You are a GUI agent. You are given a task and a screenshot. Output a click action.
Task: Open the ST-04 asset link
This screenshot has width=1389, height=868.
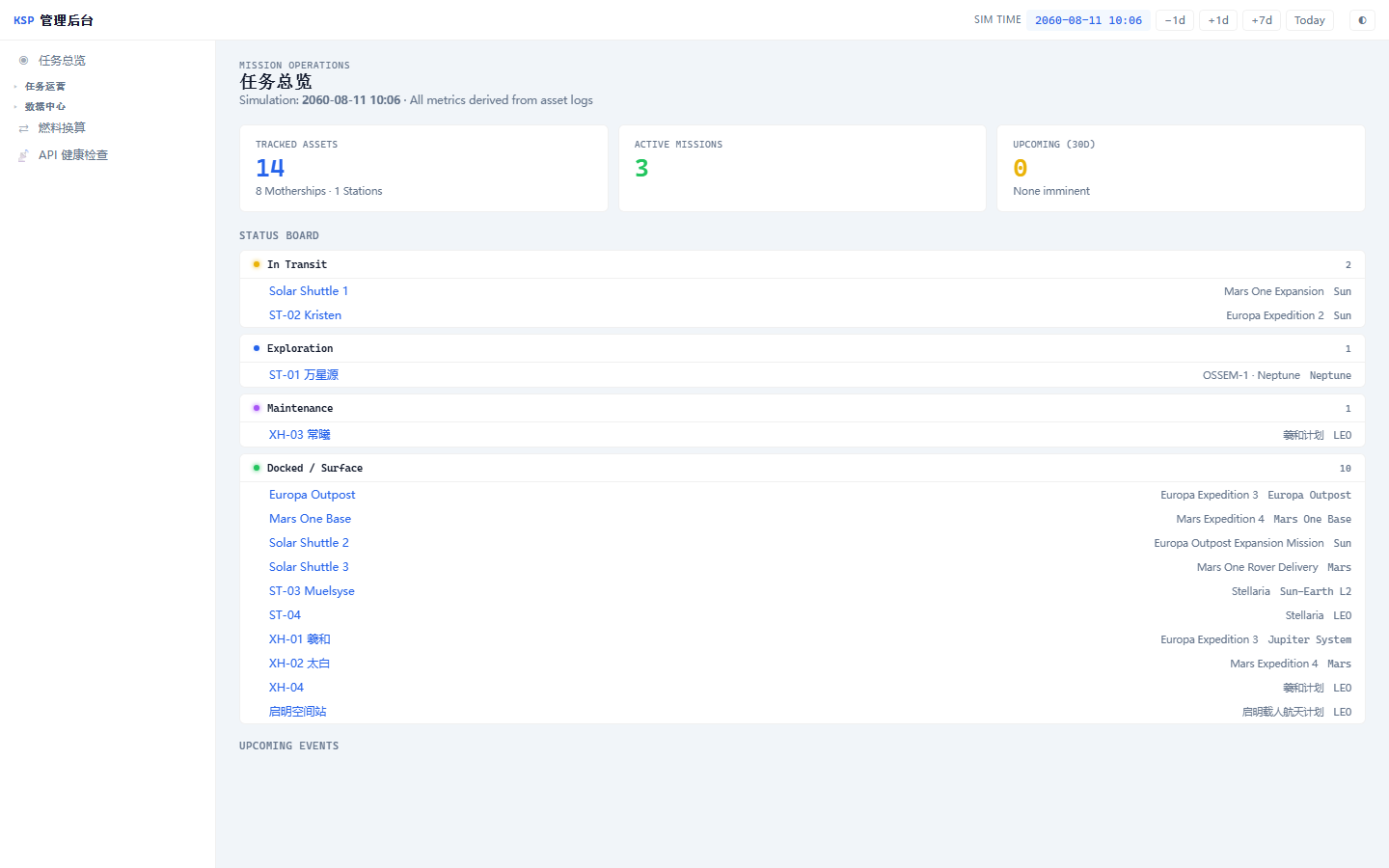(x=285, y=615)
